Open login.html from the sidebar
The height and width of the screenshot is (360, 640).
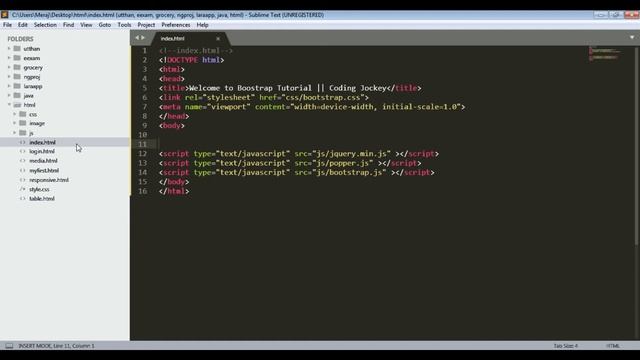[42, 151]
